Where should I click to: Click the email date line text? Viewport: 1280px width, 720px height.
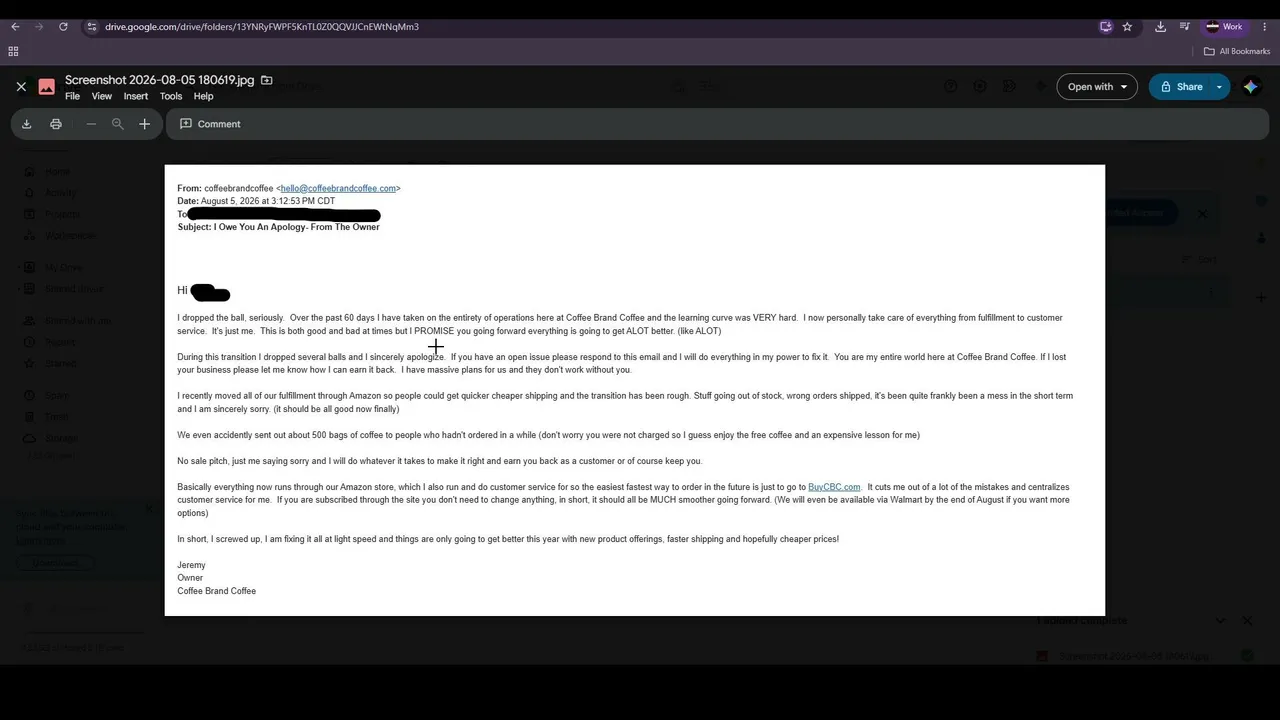pyautogui.click(x=256, y=201)
